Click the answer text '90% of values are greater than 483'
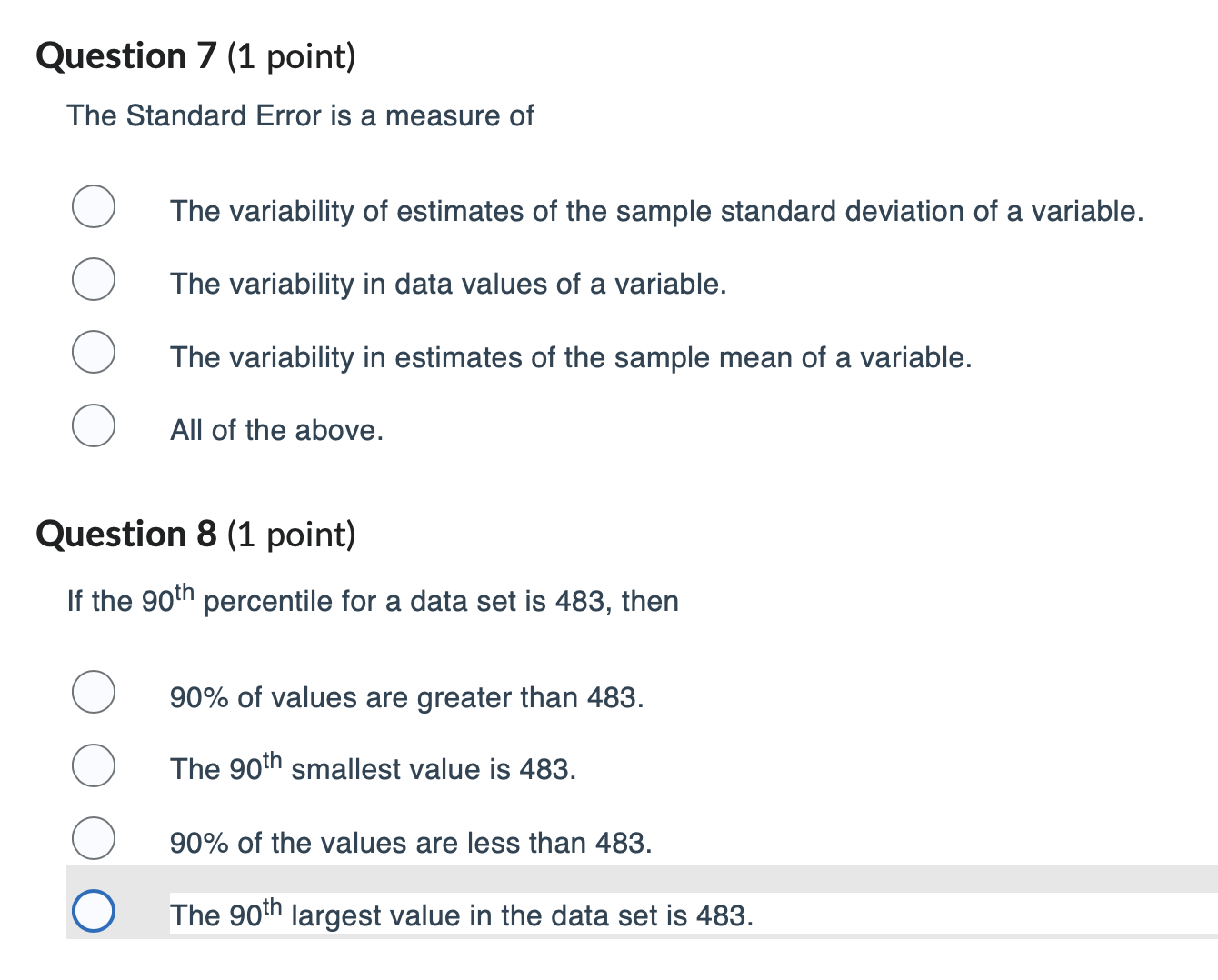1218x980 pixels. tap(407, 697)
